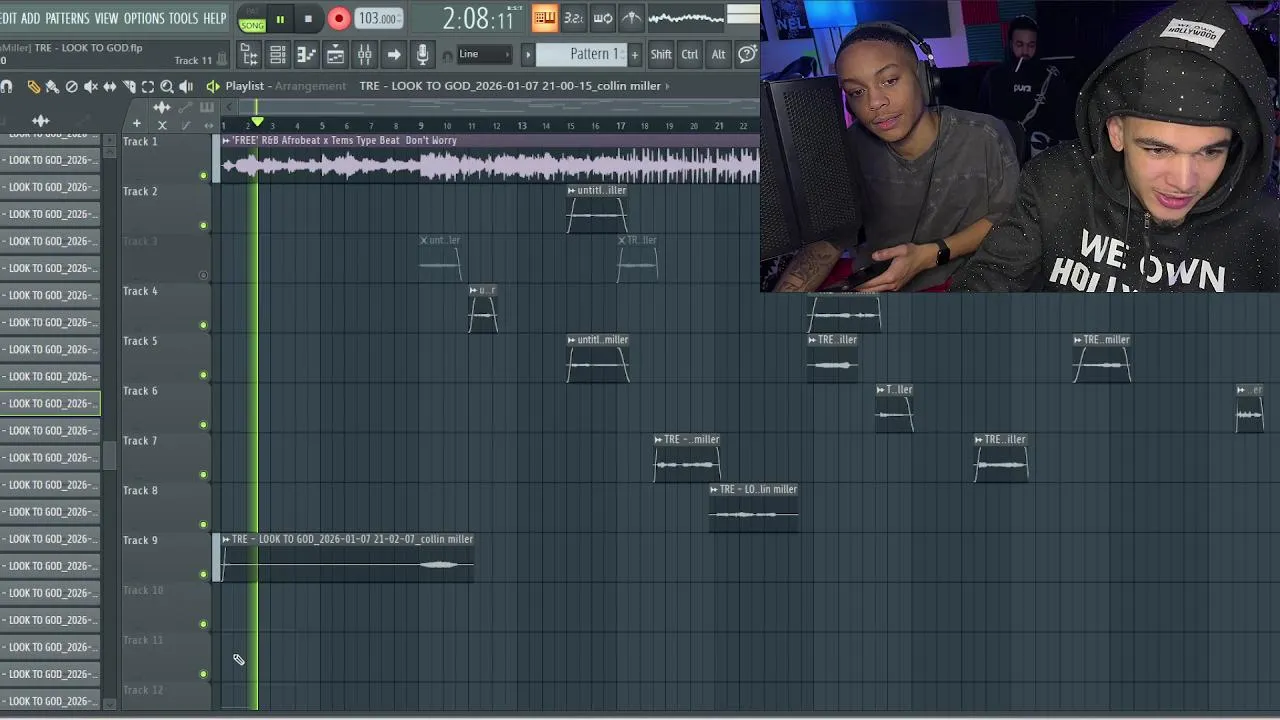This screenshot has width=1280, height=720.
Task: Select the Delete tool in playlist
Action: 71,87
